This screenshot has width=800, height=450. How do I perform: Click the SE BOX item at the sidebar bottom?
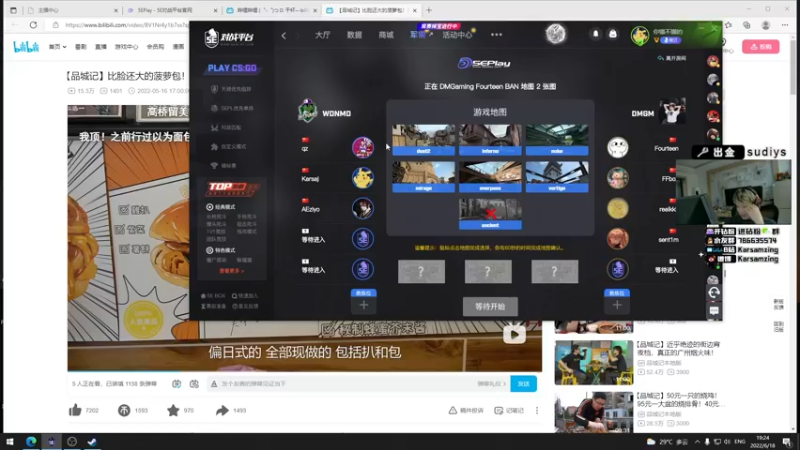(x=213, y=296)
